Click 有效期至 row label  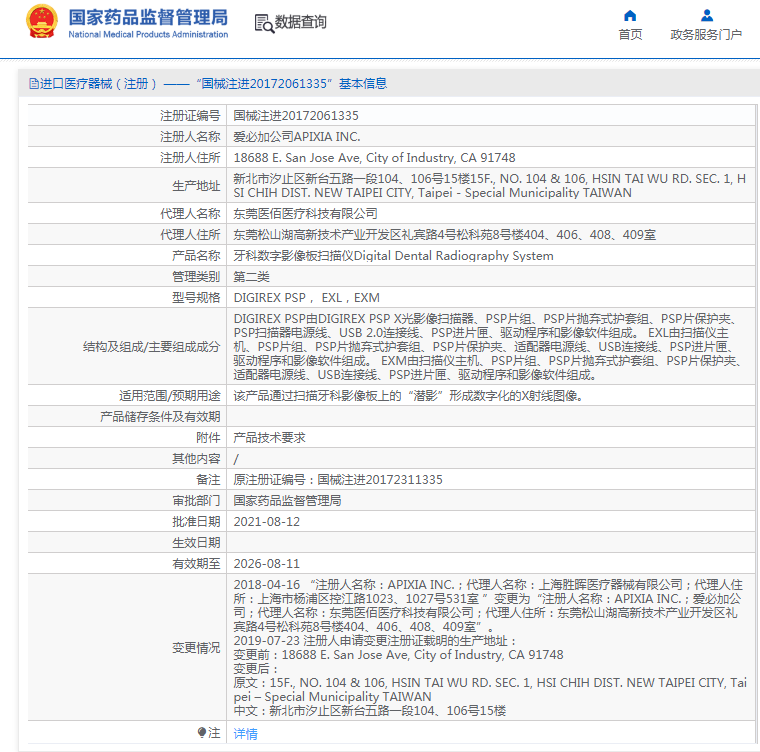196,564
